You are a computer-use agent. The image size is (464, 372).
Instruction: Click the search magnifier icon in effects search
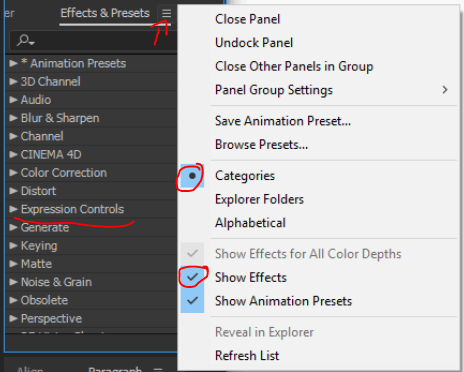coord(25,41)
